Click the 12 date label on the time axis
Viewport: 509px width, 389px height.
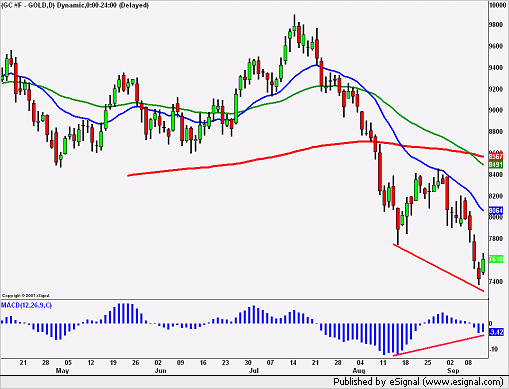click(91, 363)
